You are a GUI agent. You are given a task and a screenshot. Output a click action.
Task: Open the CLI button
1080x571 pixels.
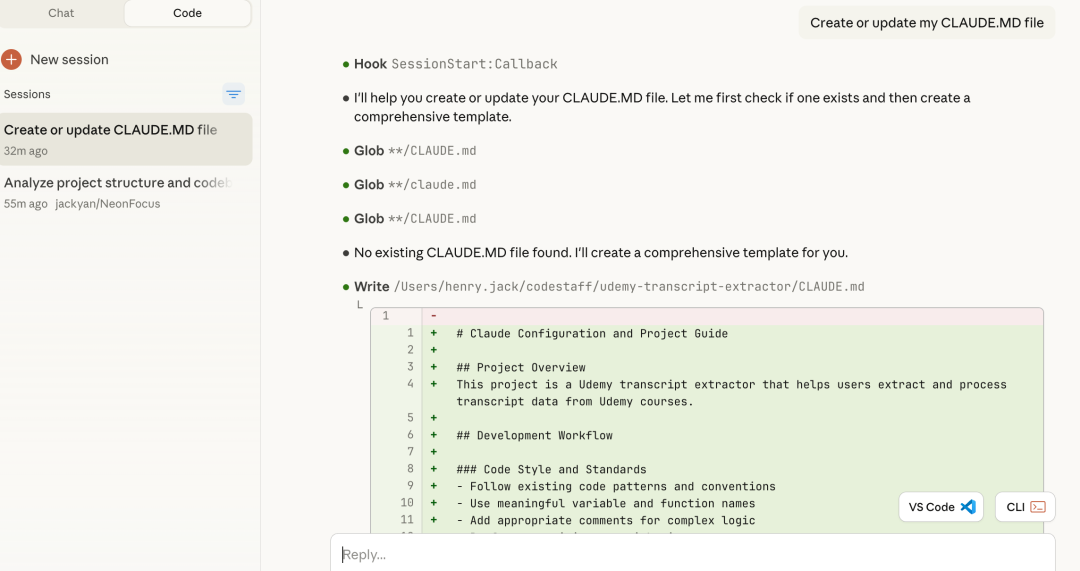click(x=1024, y=507)
